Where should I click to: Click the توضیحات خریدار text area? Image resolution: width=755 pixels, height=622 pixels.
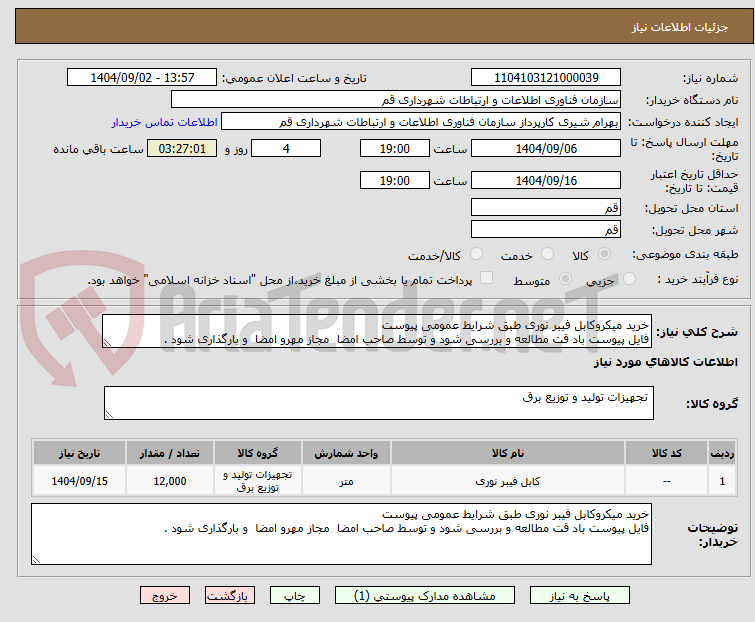[x=341, y=534]
